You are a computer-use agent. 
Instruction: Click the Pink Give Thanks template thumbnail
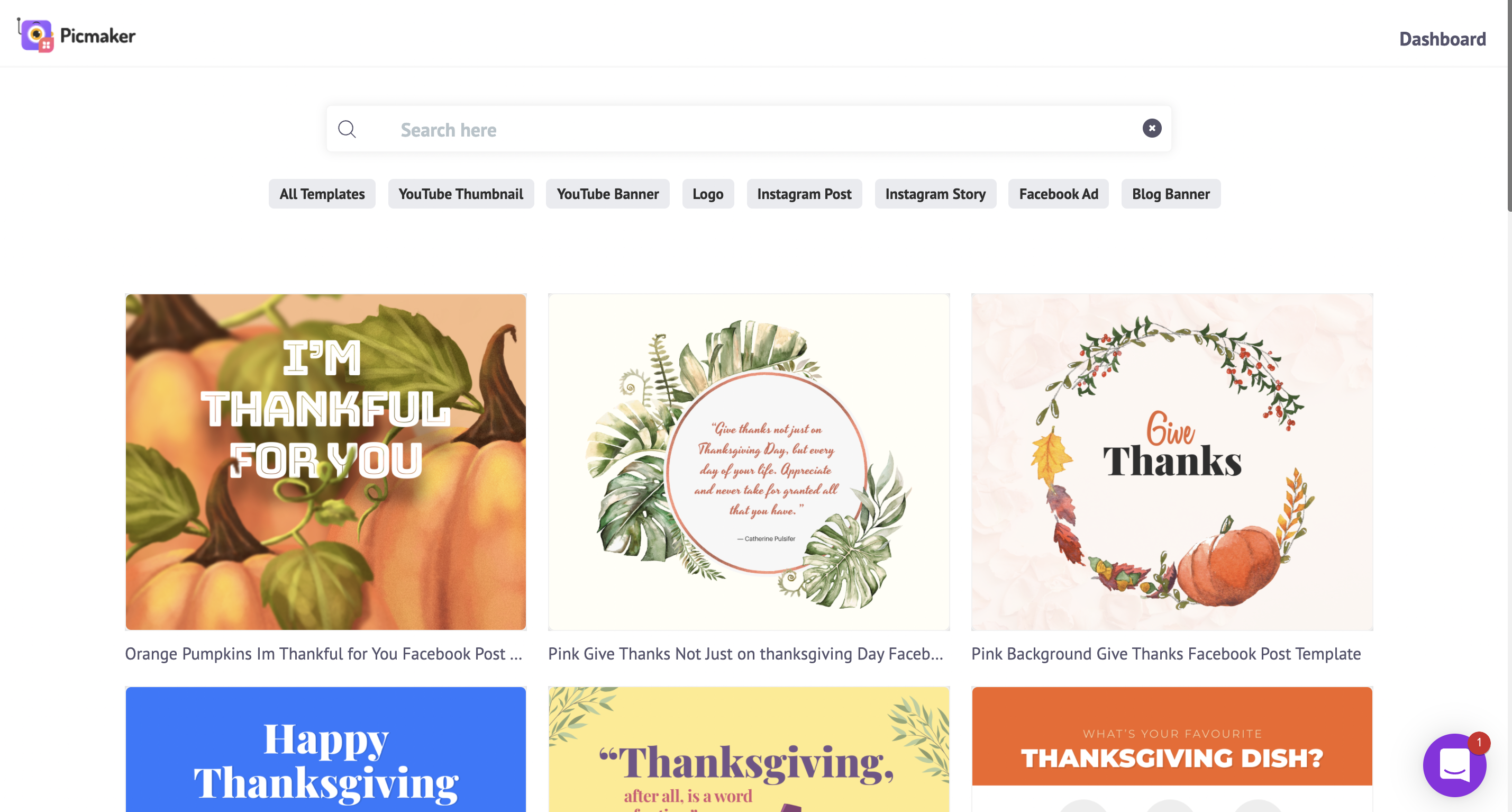[x=749, y=462]
